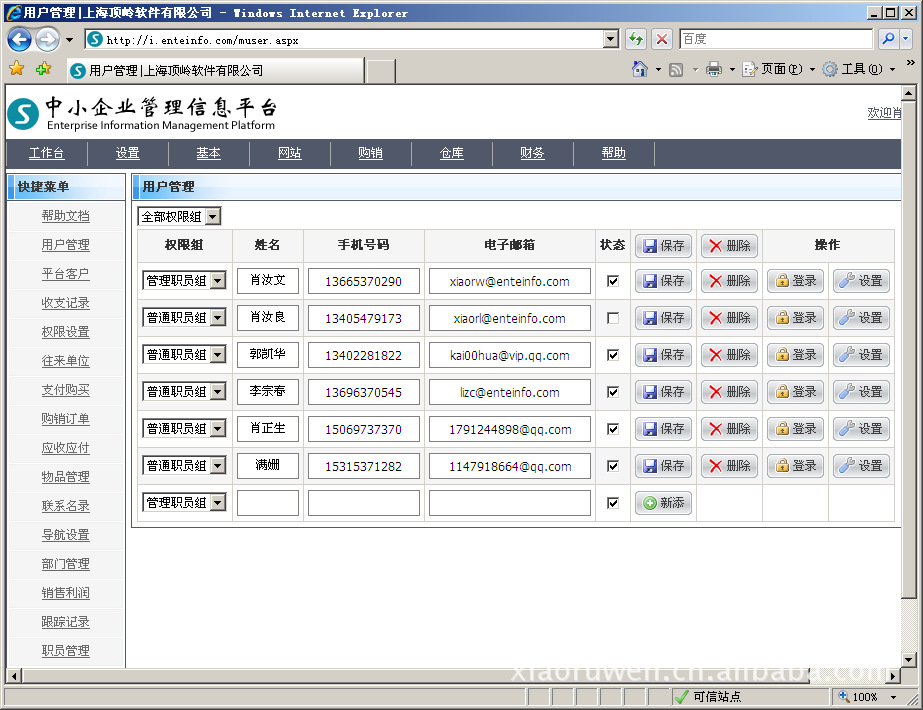The height and width of the screenshot is (710, 923).
Task: Enable the status checkbox for 肖汝良
Action: tap(613, 318)
